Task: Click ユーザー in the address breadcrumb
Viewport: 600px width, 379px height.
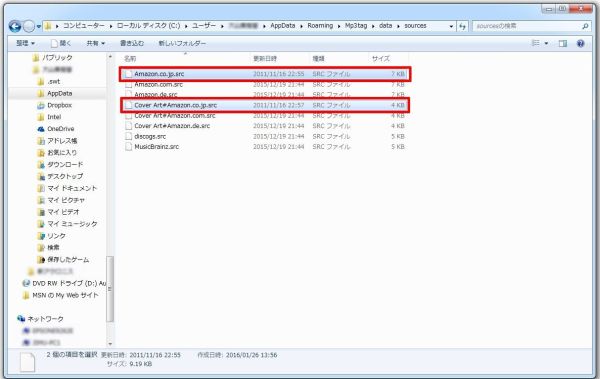Action: [204, 26]
